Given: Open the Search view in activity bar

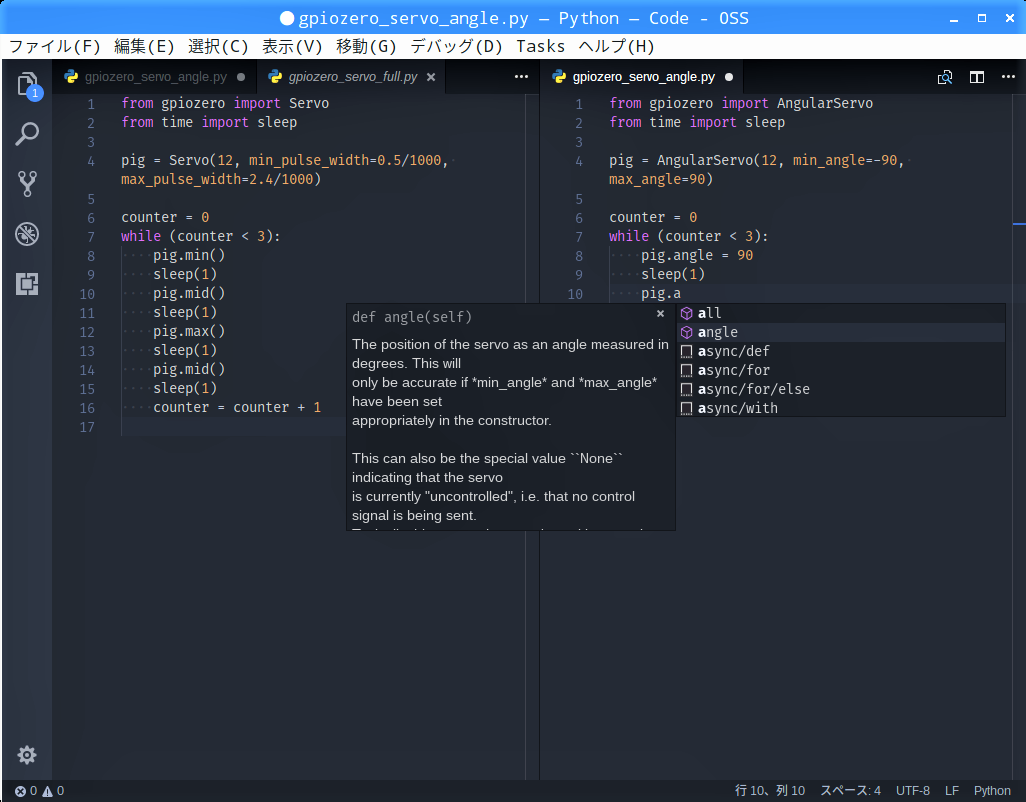Looking at the screenshot, I should point(27,134).
